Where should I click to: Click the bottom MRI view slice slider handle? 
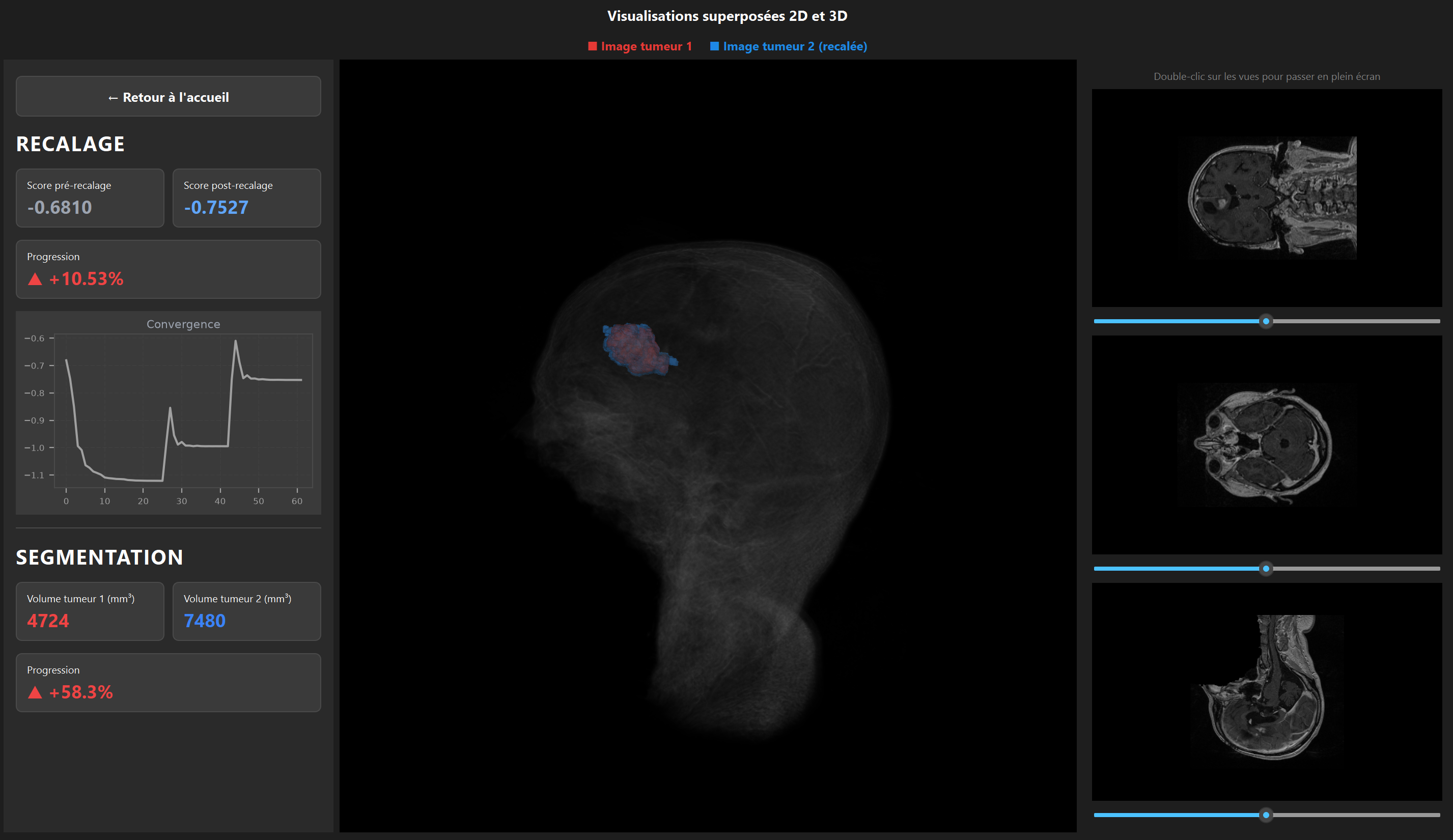1266,815
